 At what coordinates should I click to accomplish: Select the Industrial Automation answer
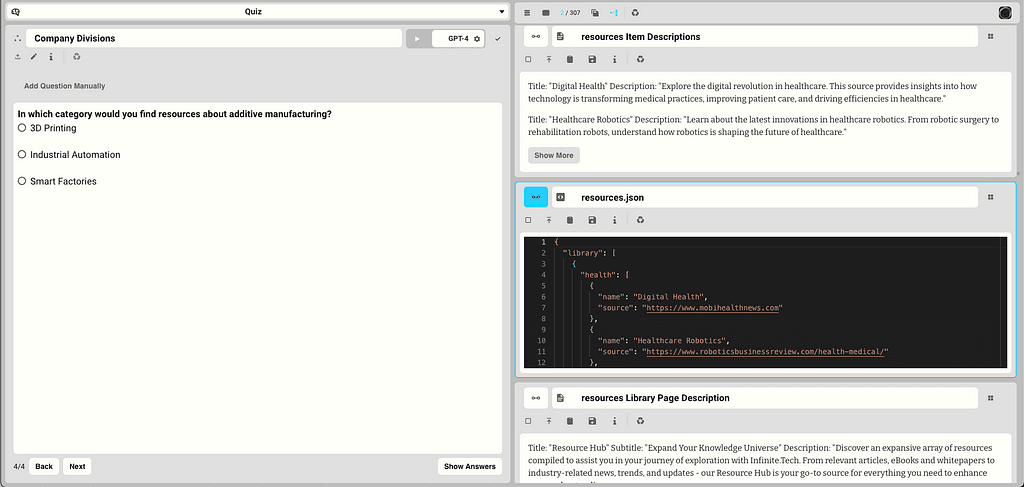[x=22, y=155]
